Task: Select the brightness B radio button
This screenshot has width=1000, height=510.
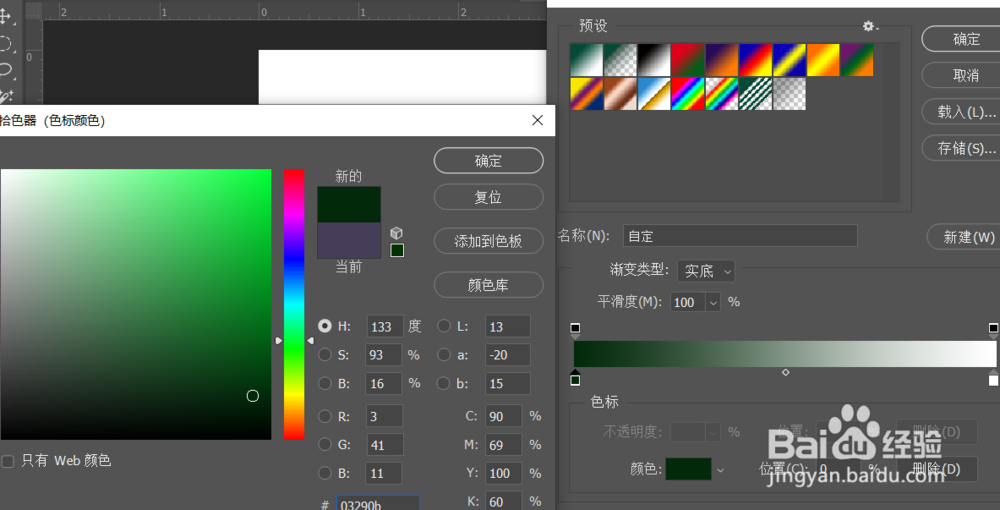Action: point(325,383)
